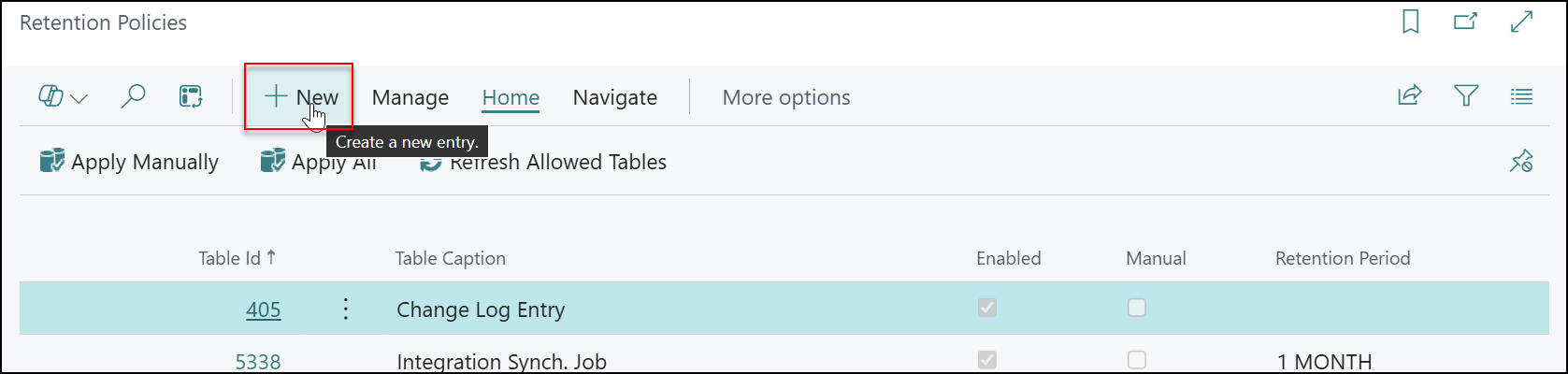This screenshot has width=1568, height=374.
Task: Click Apply Manually action
Action: [129, 162]
